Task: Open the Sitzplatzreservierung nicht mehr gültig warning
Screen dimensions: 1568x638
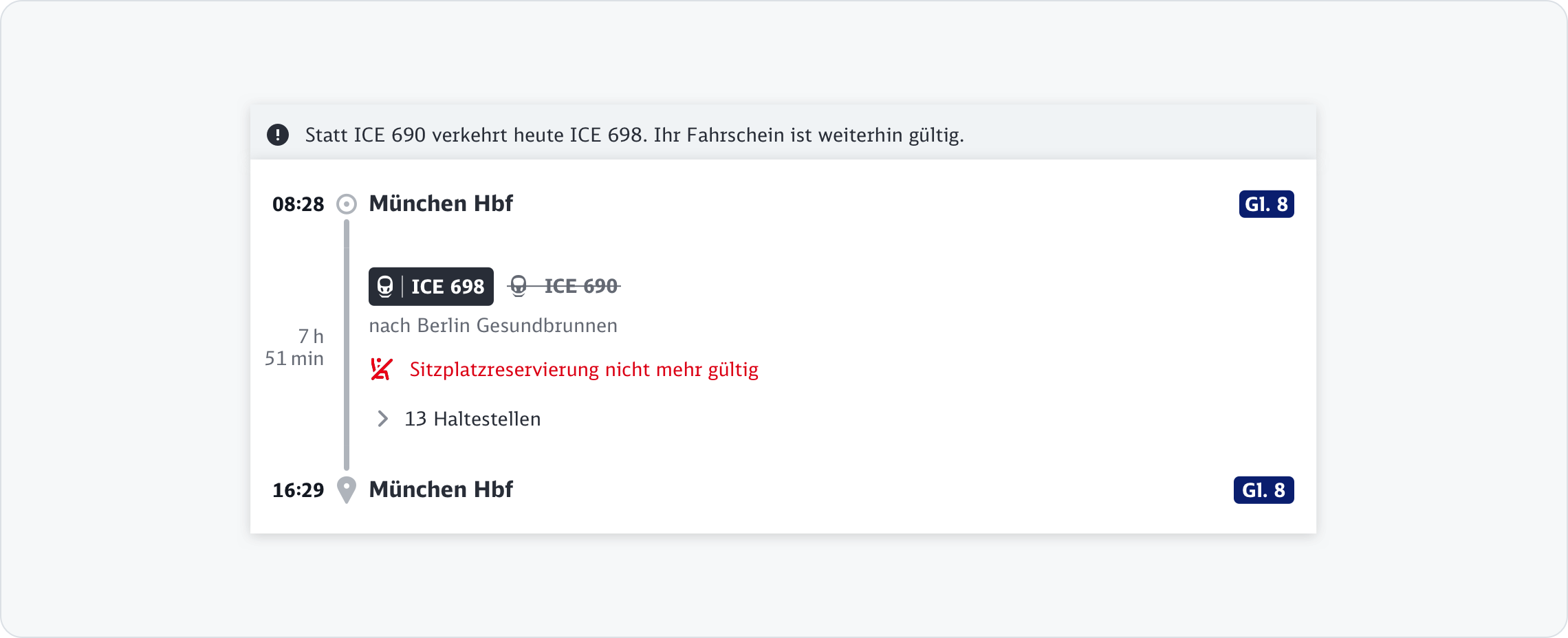Action: coord(584,369)
